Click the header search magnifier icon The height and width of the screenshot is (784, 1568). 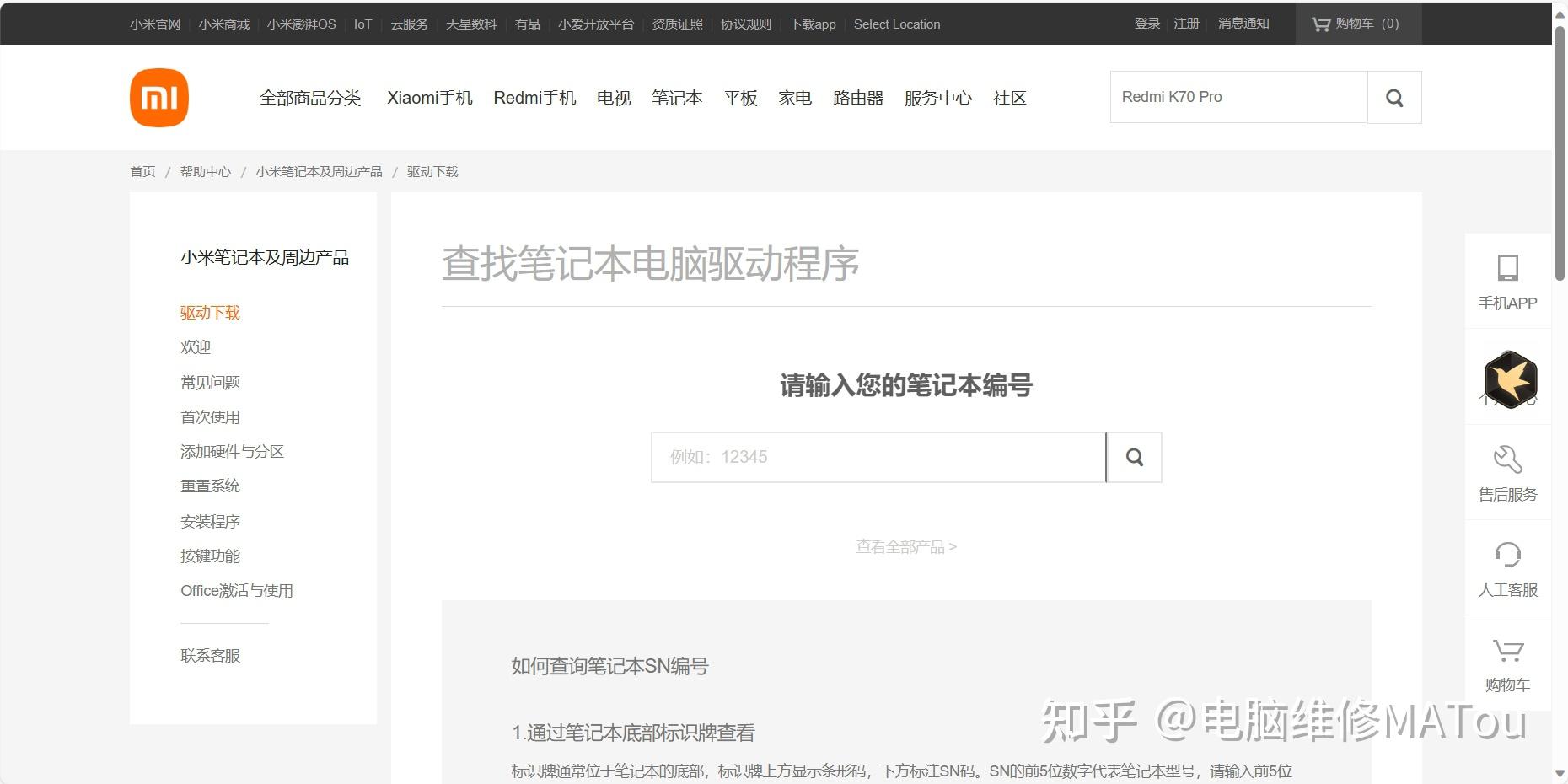pos(1394,98)
